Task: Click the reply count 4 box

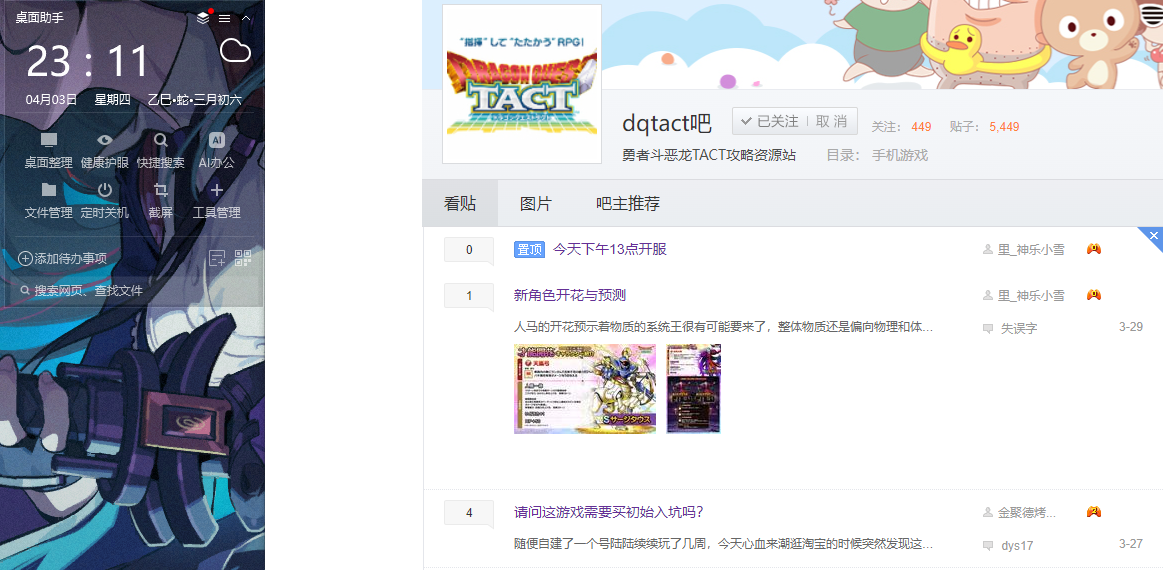Action: coord(469,513)
